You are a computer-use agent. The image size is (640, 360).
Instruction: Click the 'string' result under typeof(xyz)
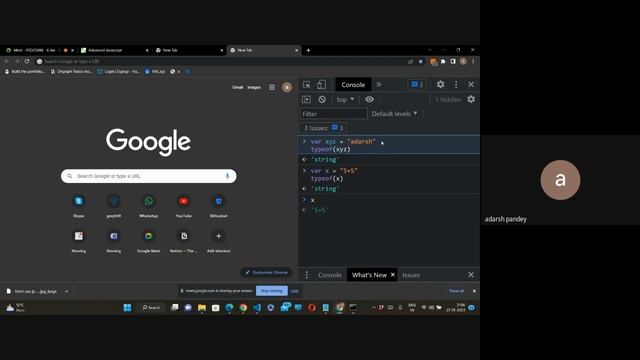click(x=325, y=160)
